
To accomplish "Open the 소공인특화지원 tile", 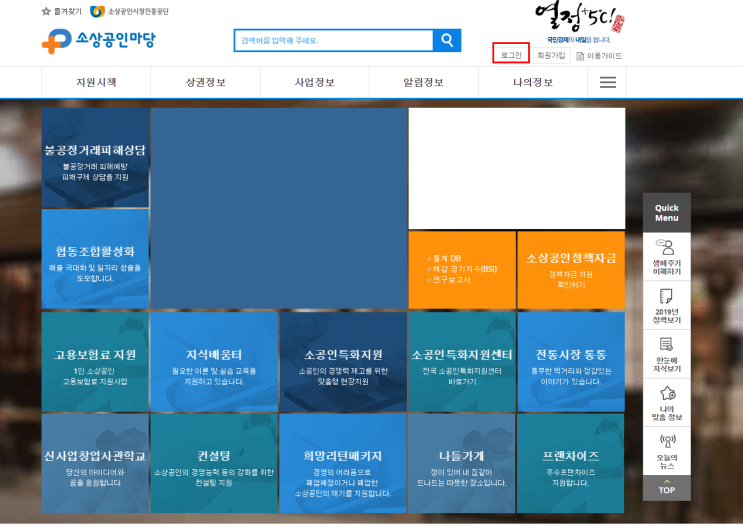I will coord(343,362).
